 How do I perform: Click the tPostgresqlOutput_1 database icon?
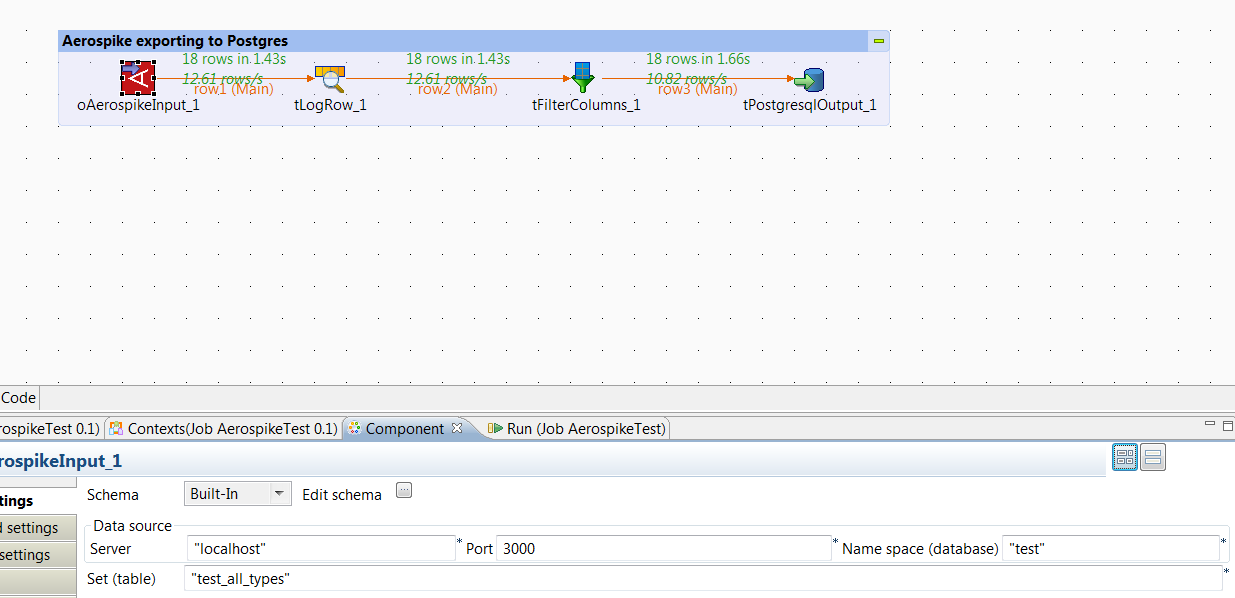pos(808,79)
